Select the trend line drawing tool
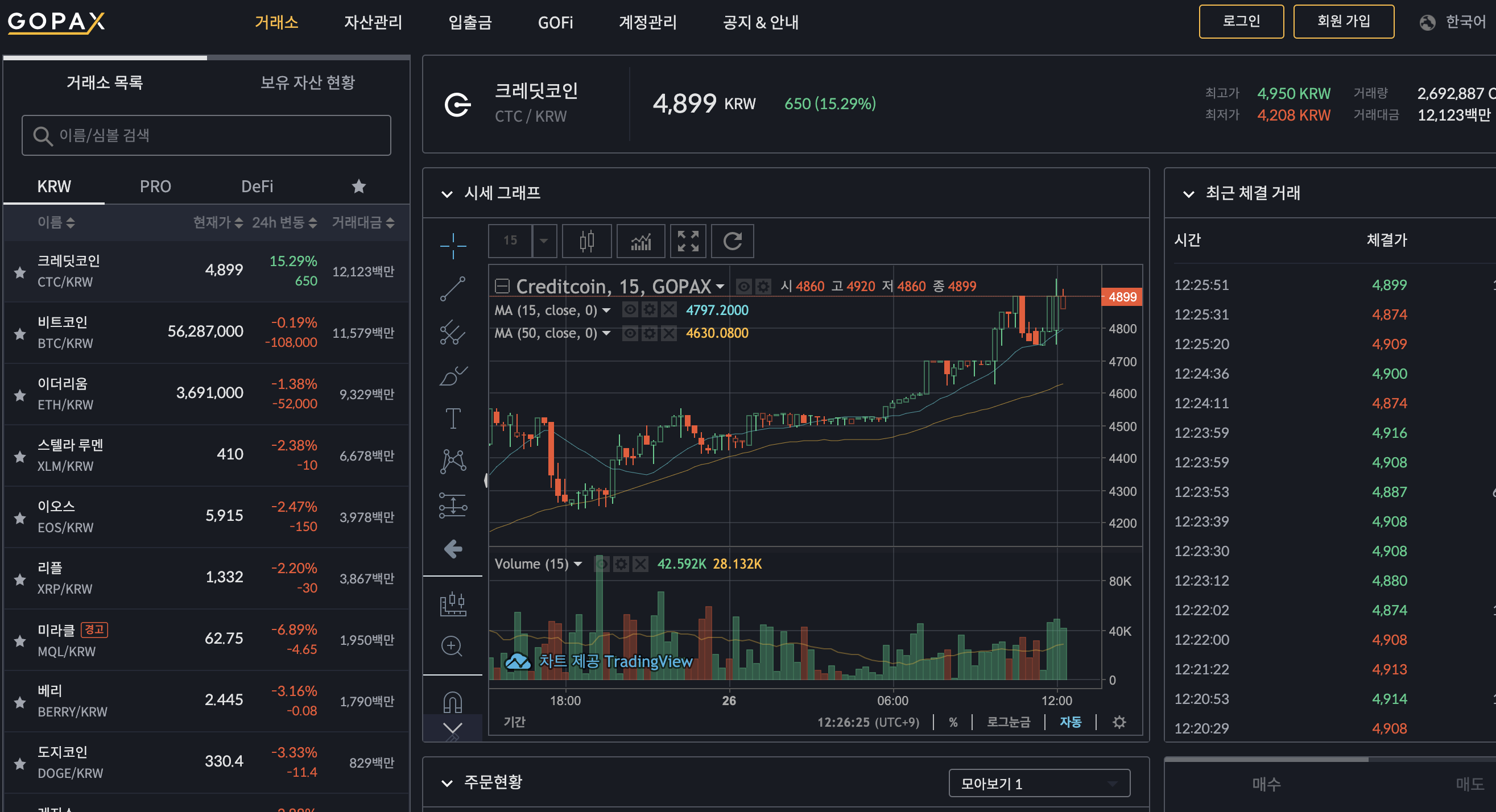 coord(452,288)
